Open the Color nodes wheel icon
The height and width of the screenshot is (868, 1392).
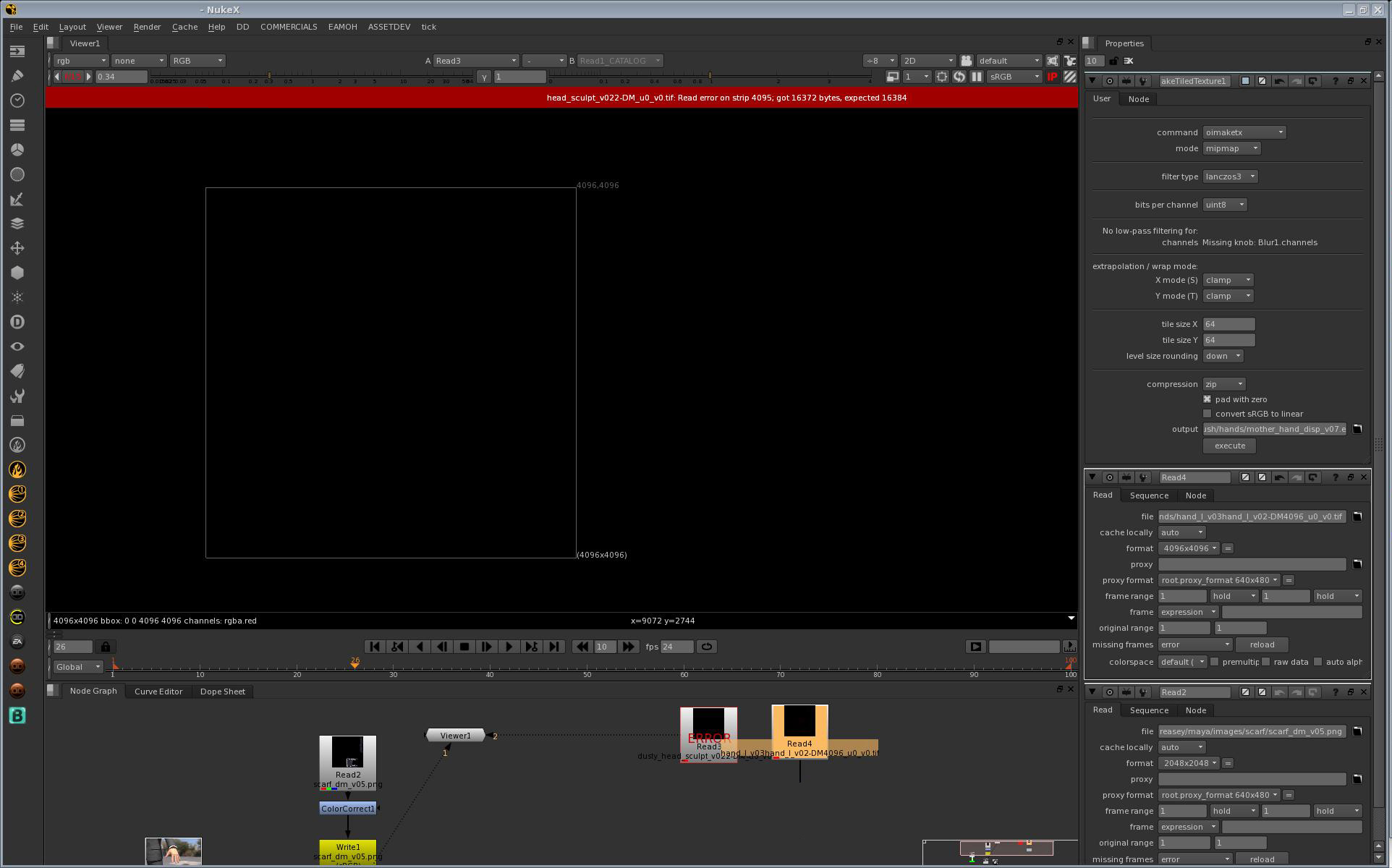(x=17, y=150)
